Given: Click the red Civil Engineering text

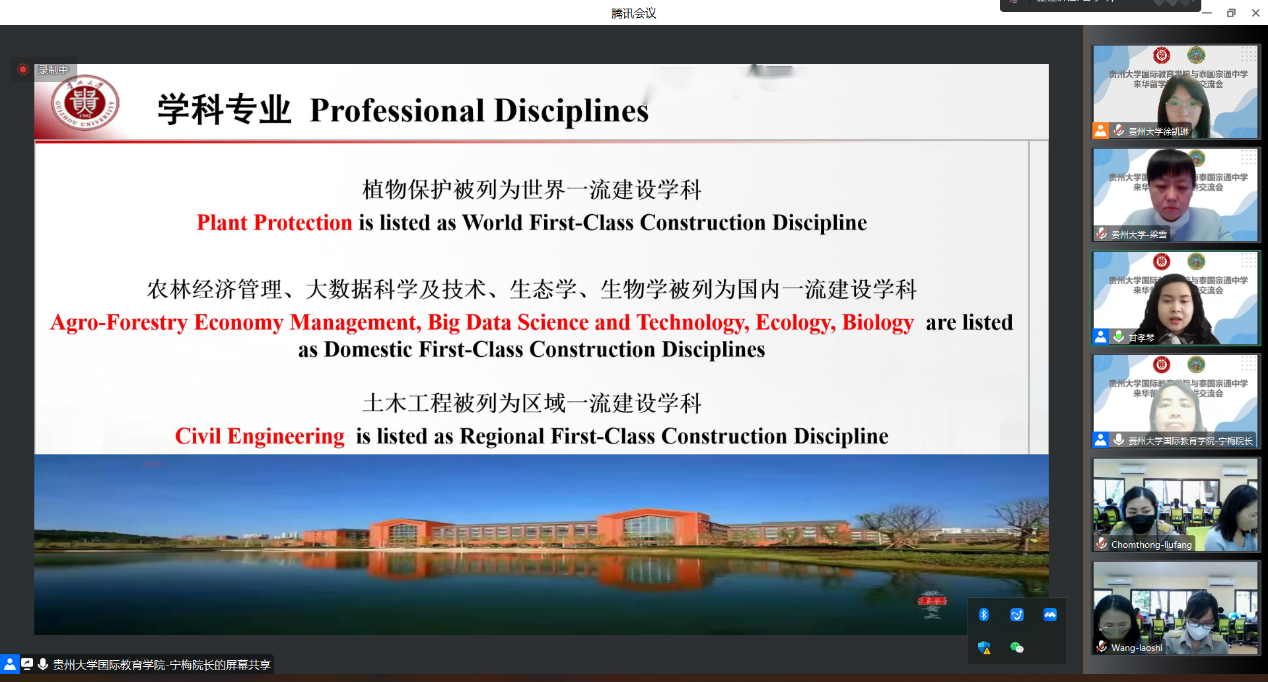Looking at the screenshot, I should 260,436.
